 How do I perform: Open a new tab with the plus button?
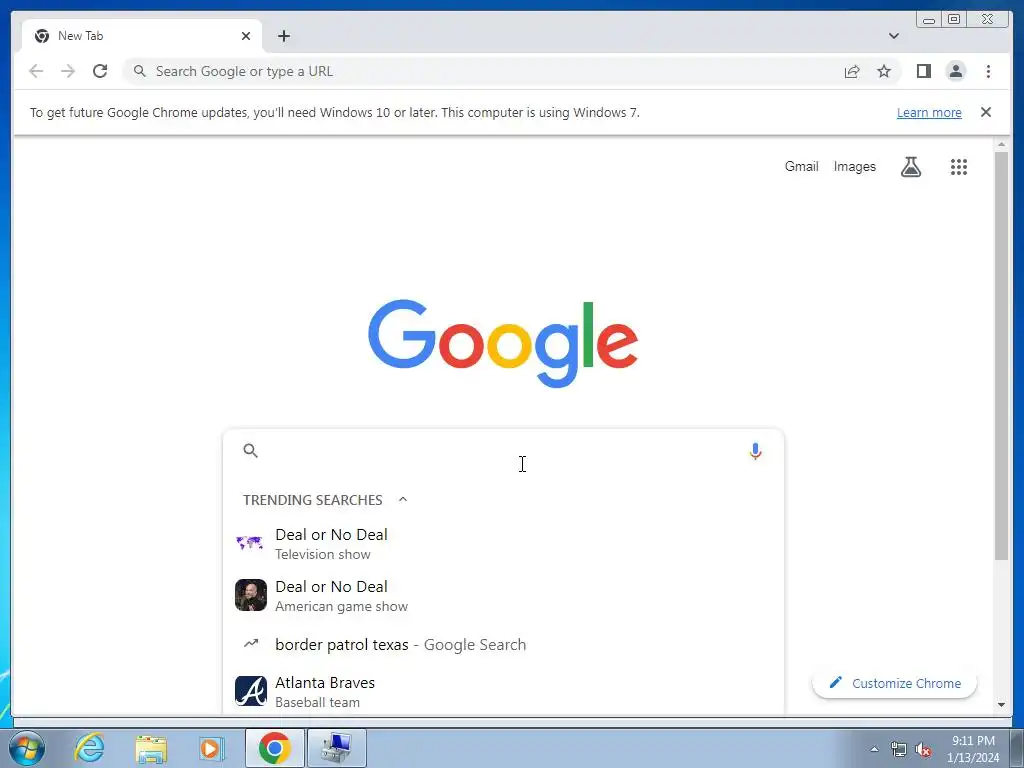pyautogui.click(x=283, y=36)
